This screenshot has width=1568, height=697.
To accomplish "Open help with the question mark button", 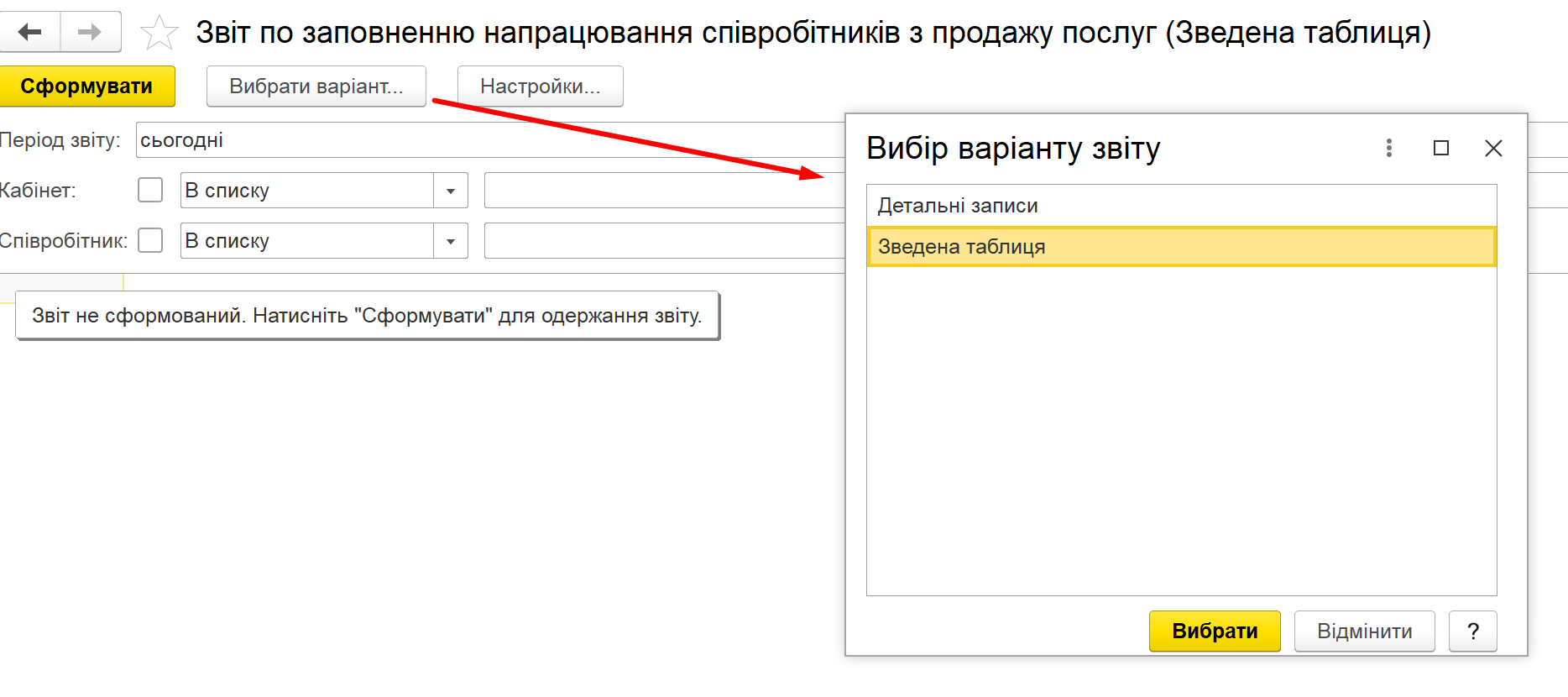I will coord(1472,631).
